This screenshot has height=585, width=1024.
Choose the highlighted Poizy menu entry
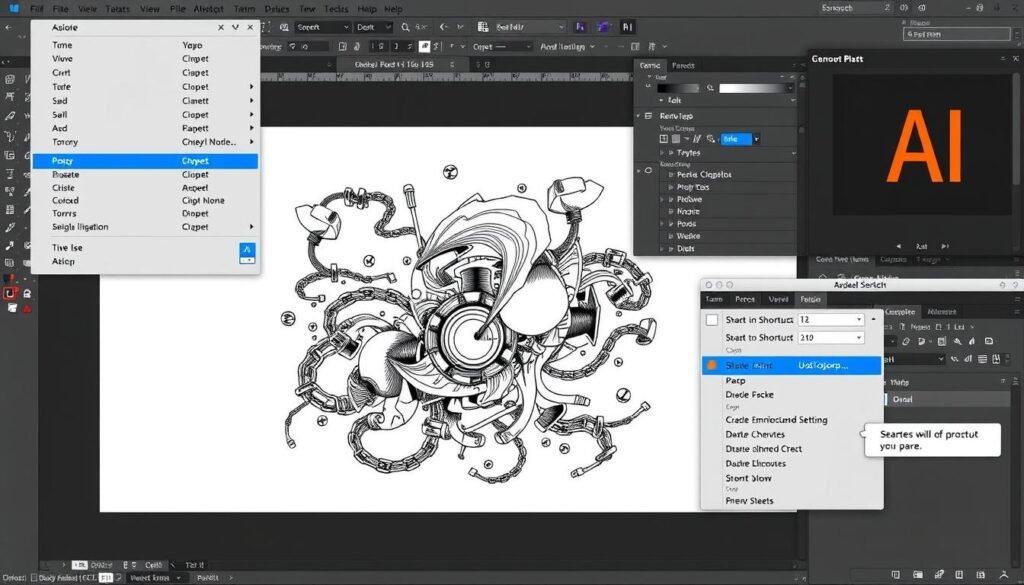[x=146, y=161]
